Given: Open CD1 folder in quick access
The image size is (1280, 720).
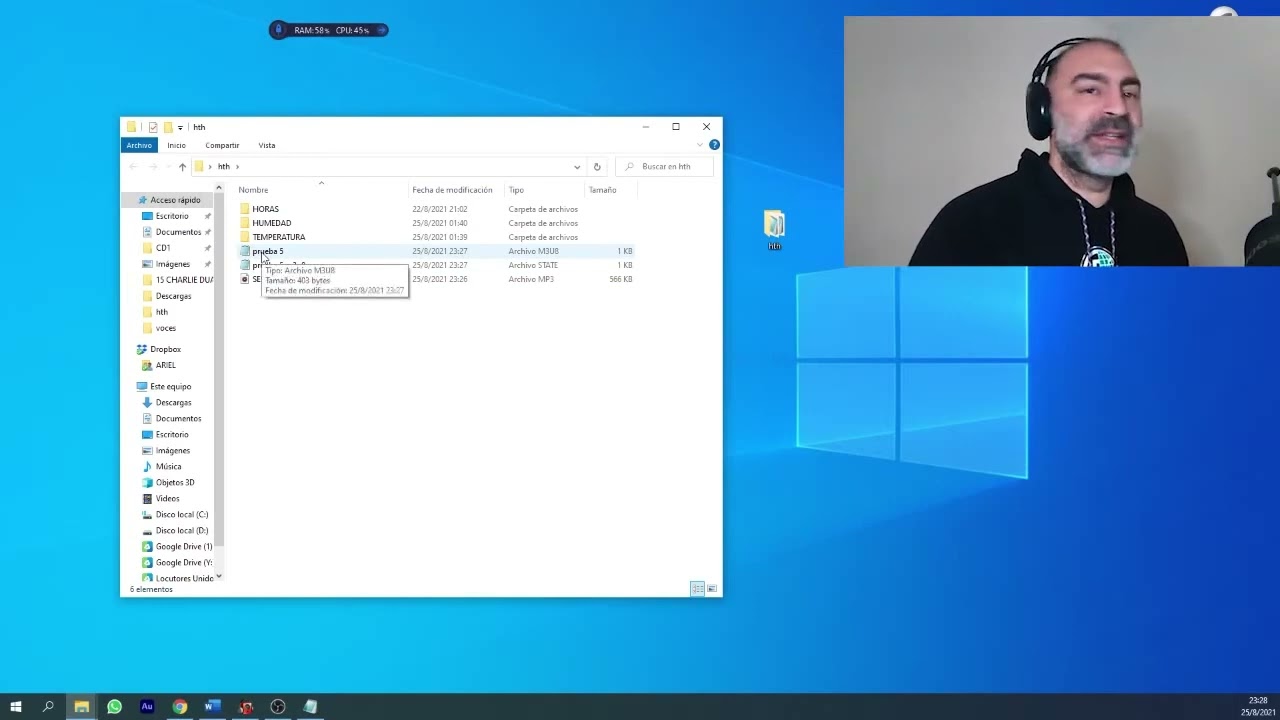Looking at the screenshot, I should coord(162,248).
